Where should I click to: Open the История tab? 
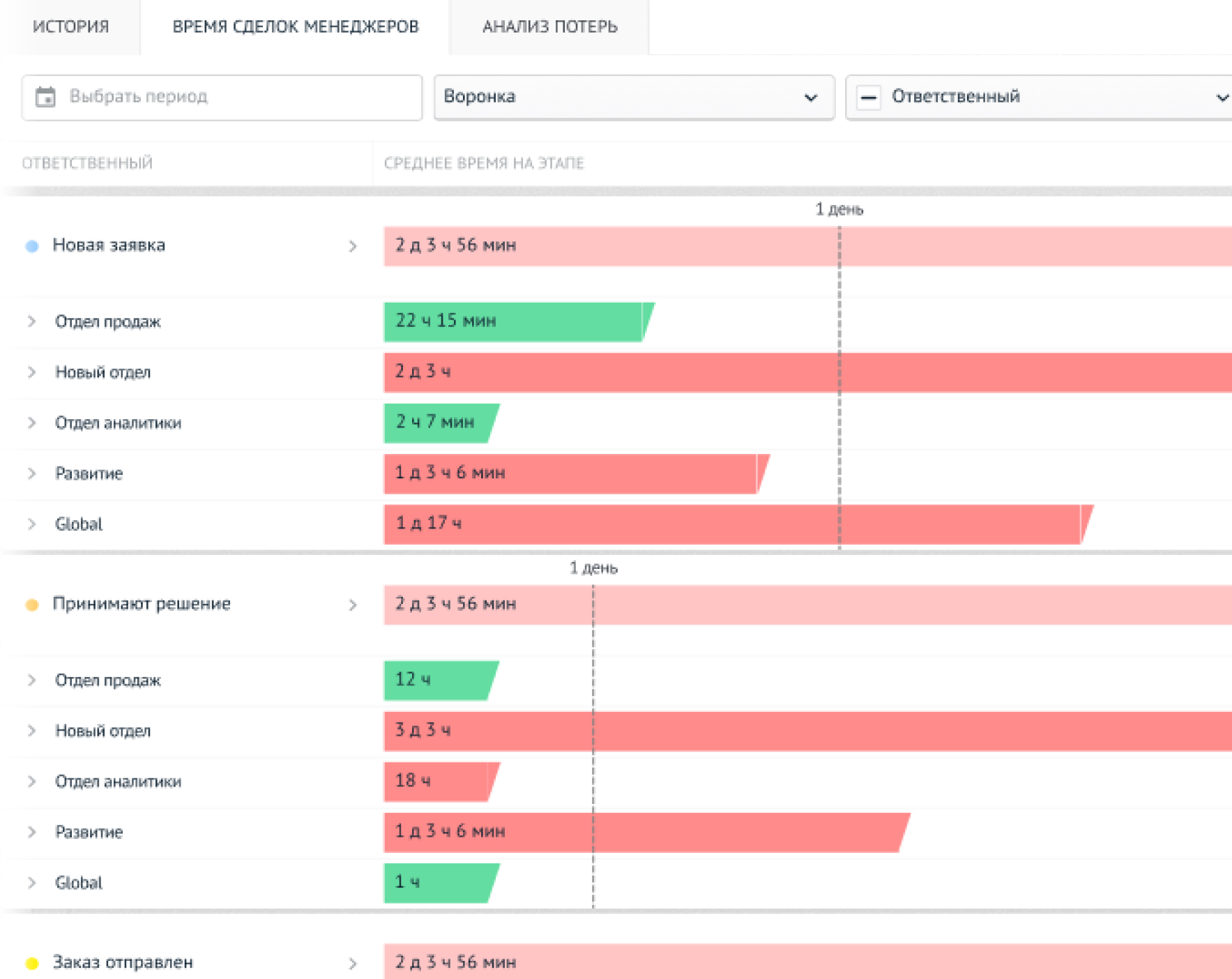coord(70,26)
